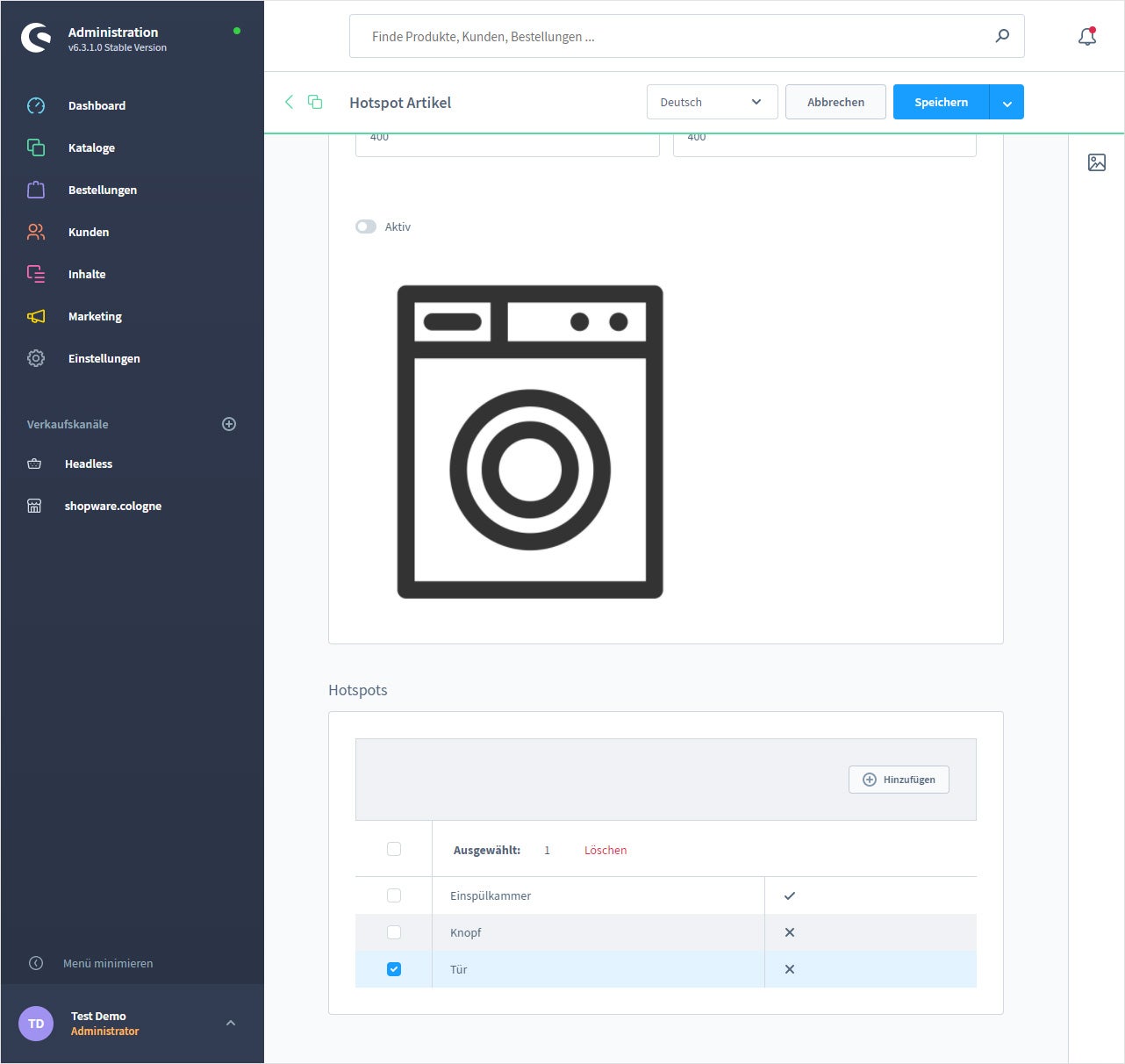The image size is (1125, 1064).
Task: Open Kataloge menu item
Action: 91,147
